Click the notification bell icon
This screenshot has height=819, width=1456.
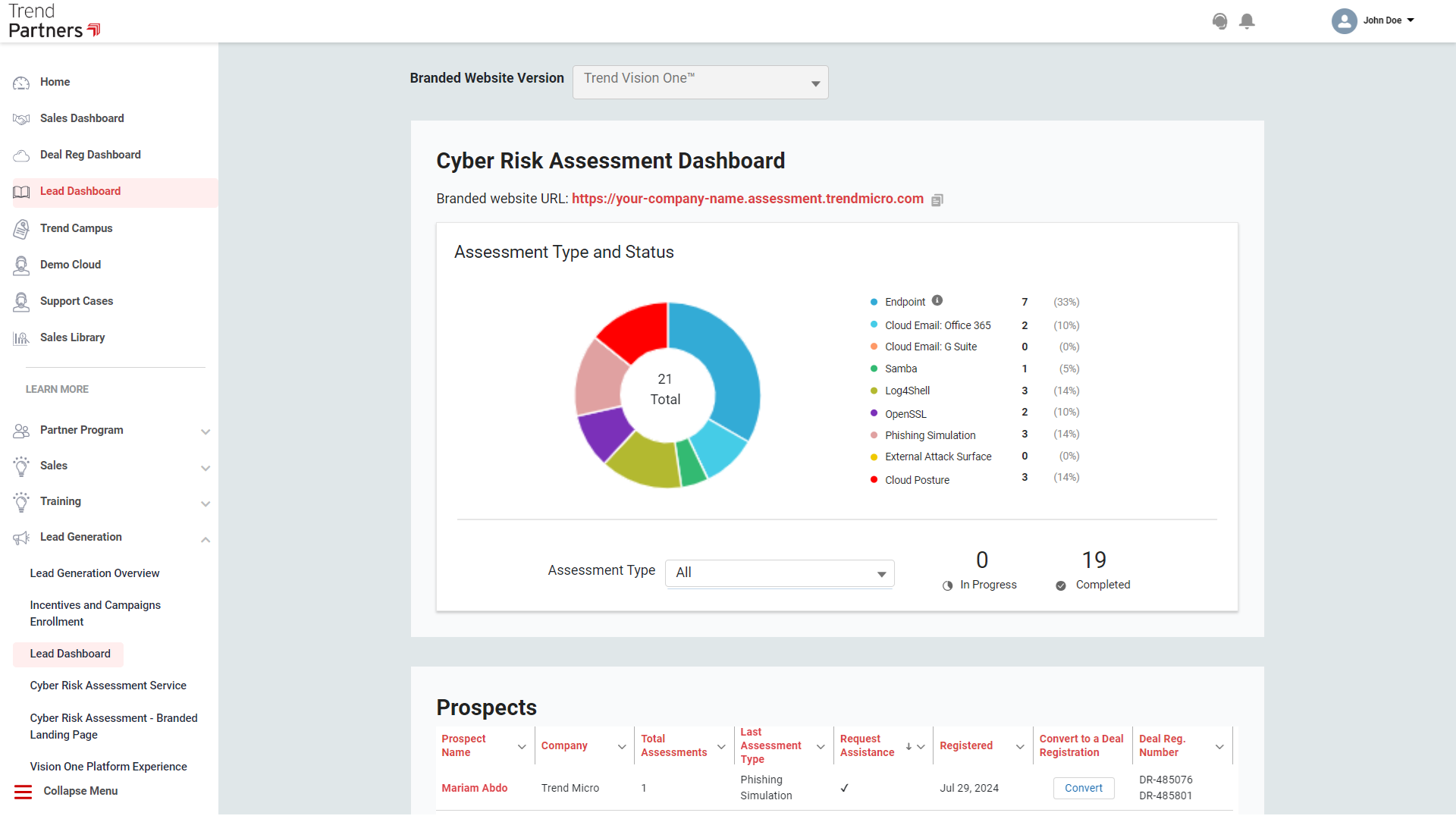coord(1247,21)
